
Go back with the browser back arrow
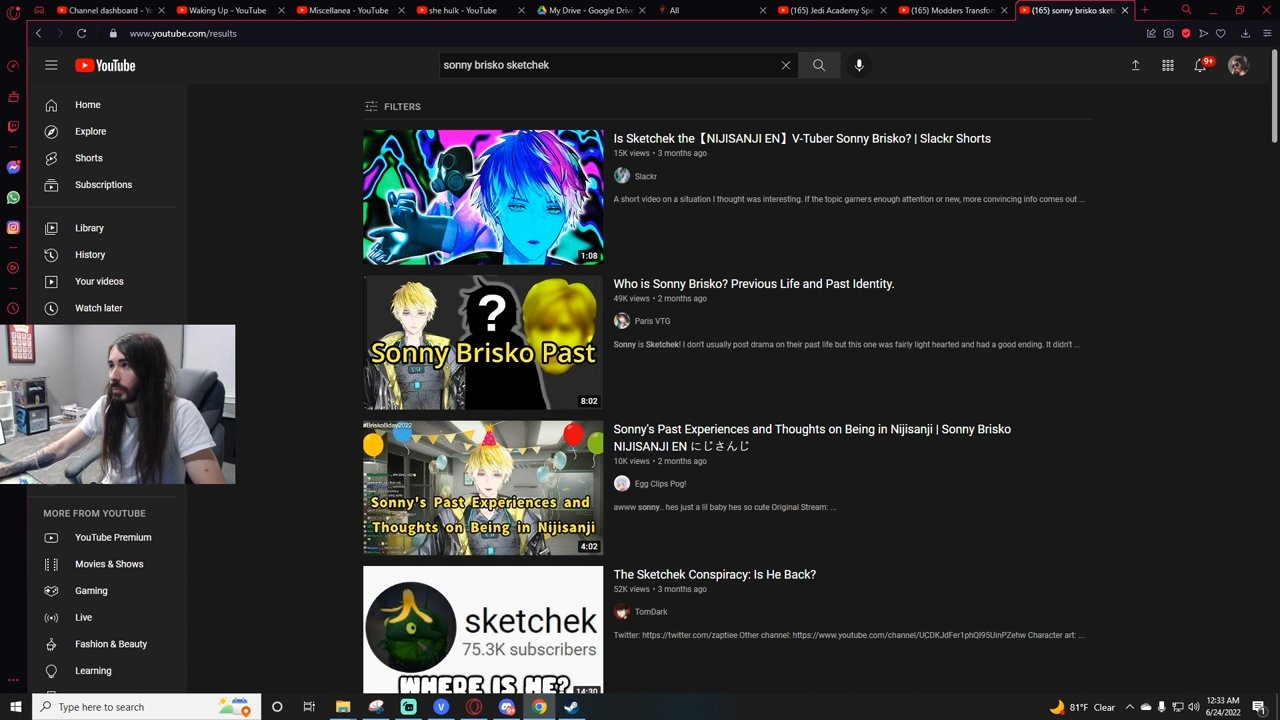pyautogui.click(x=38, y=33)
